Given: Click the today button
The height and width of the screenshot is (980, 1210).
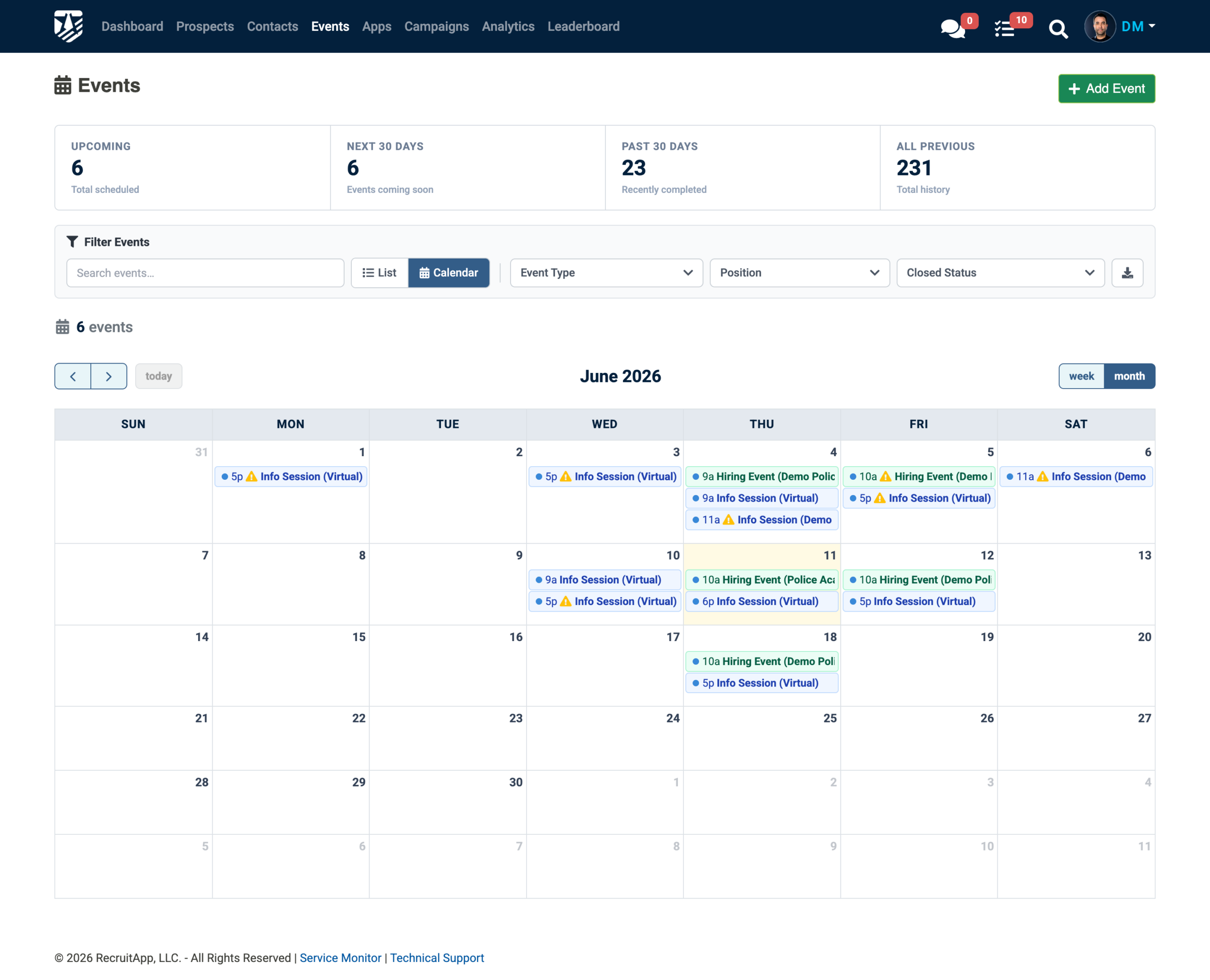Looking at the screenshot, I should (x=159, y=376).
